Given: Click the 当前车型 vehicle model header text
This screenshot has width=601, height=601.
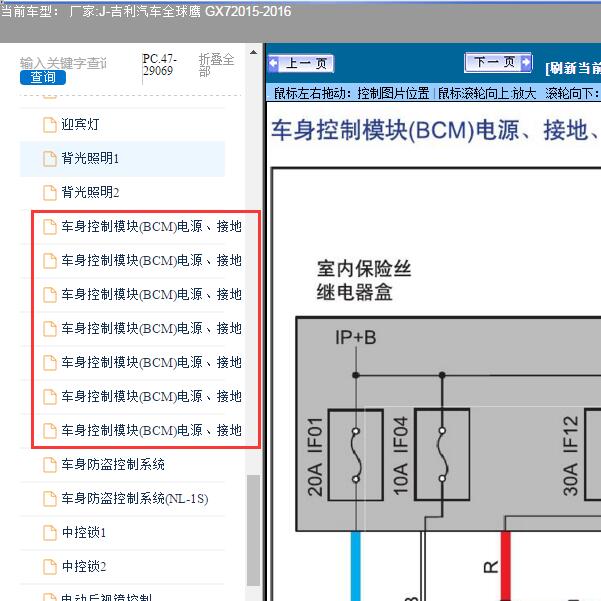Looking at the screenshot, I should pos(146,11).
